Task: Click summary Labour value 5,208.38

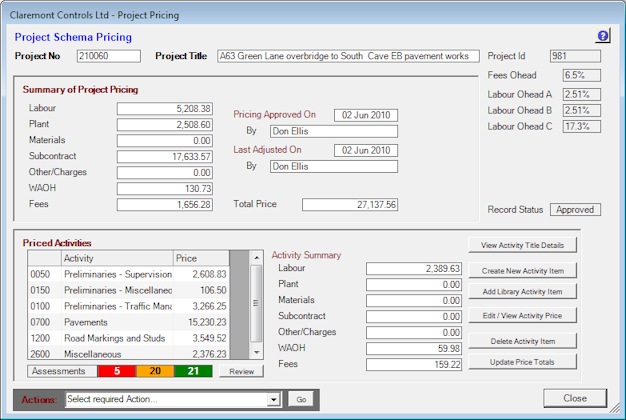Action: 164,109
